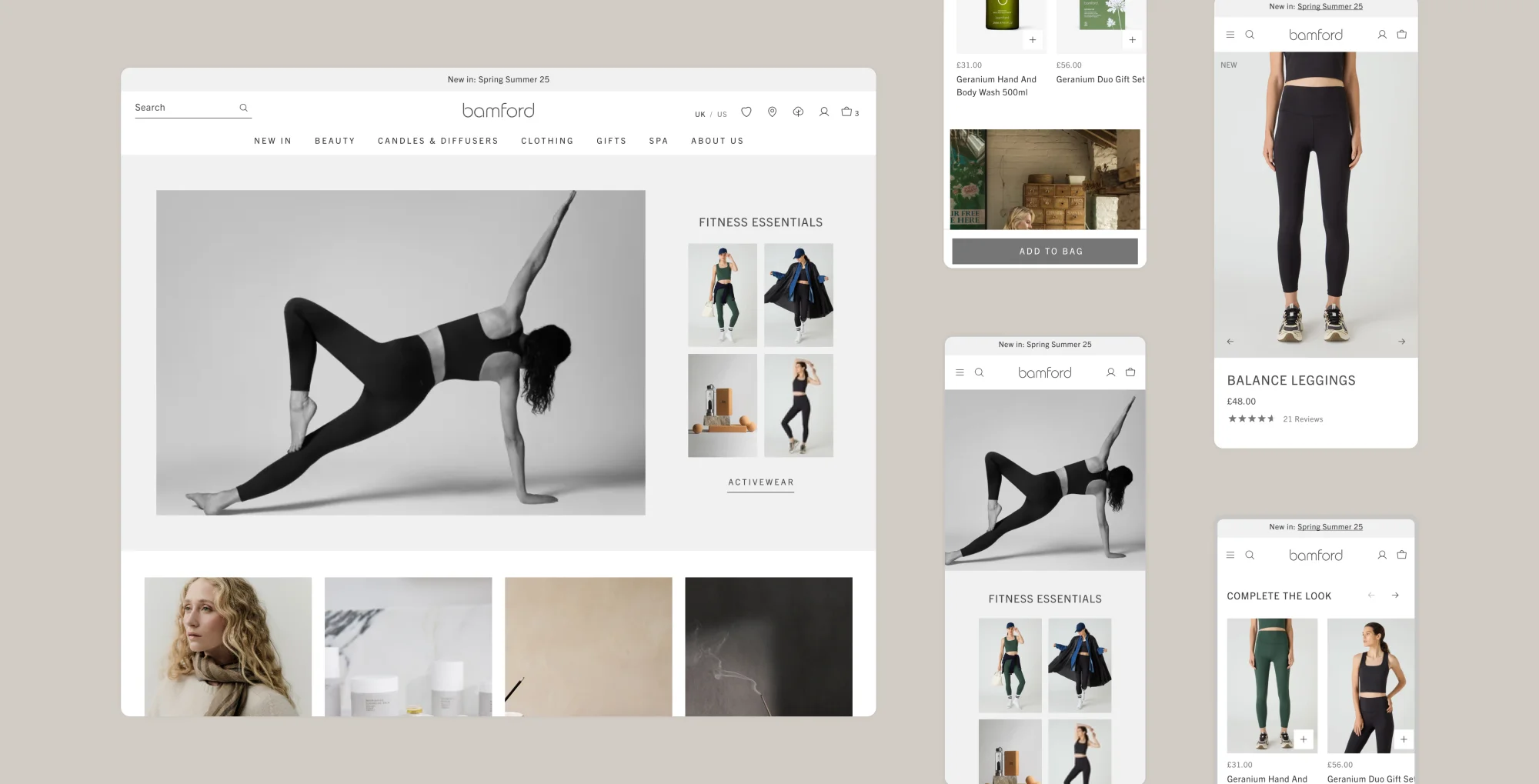Open the CANDLES & DIFFUSERS navigation menu
This screenshot has height=784, width=1539.
tap(438, 141)
